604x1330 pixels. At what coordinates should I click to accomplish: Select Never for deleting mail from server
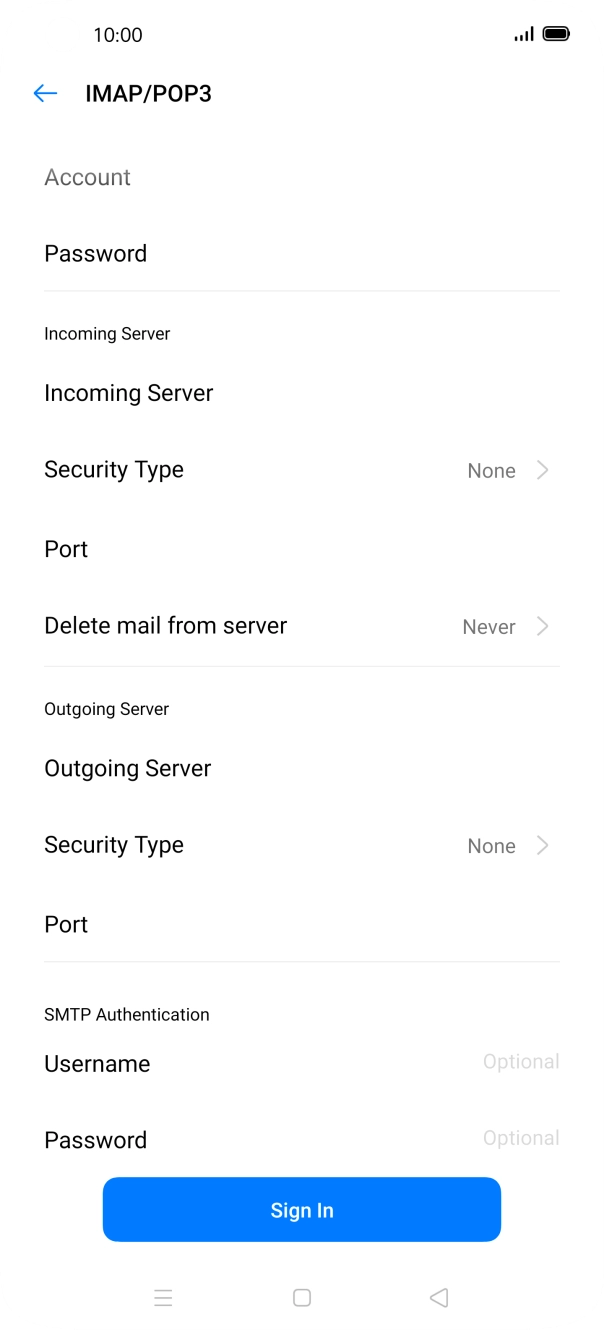pyautogui.click(x=489, y=627)
